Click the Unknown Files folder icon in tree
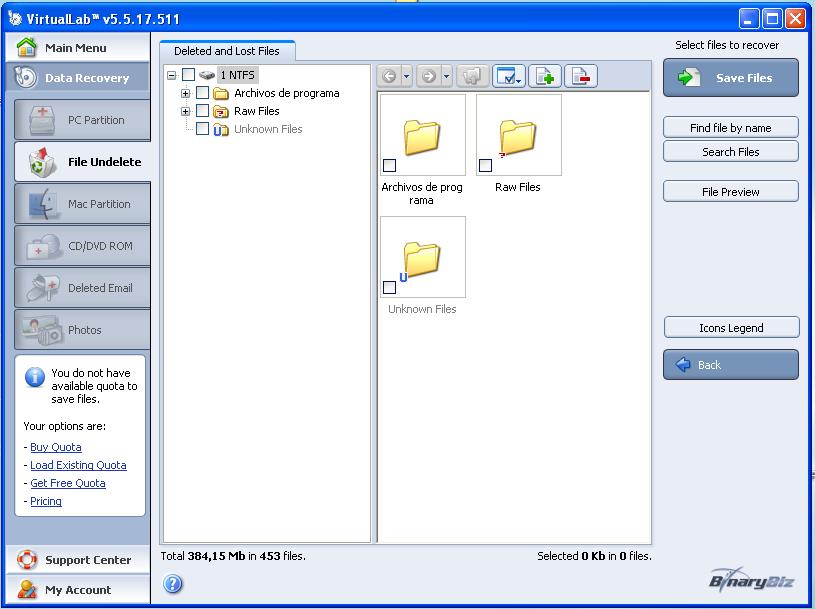Screen dimensions: 815x609 click(x=221, y=129)
